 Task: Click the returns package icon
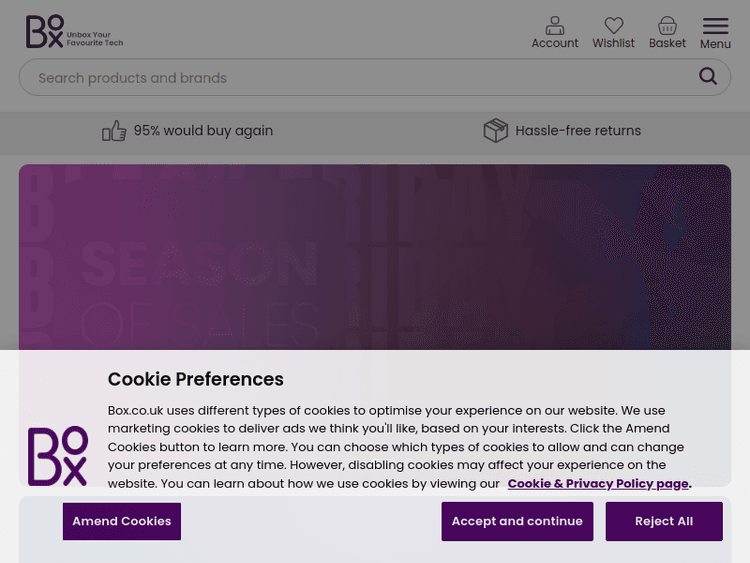click(x=496, y=131)
